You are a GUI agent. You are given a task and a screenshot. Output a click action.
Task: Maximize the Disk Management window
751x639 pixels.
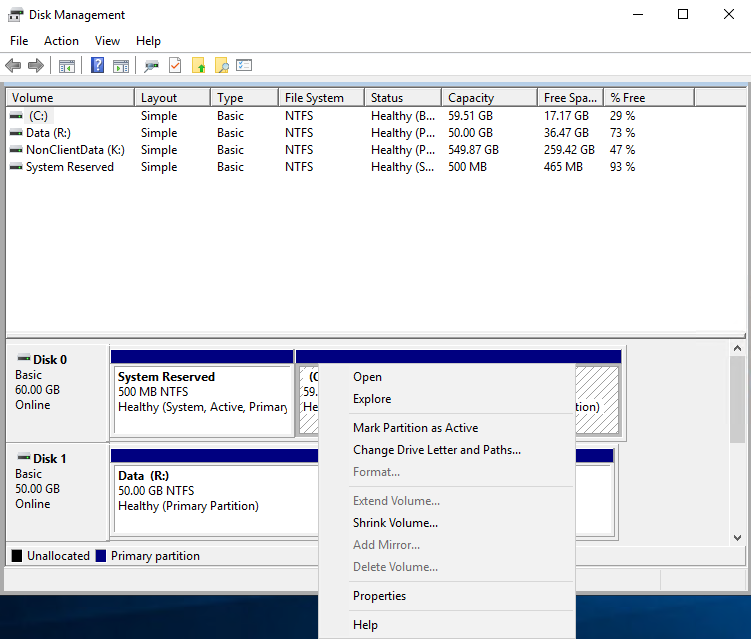pyautogui.click(x=683, y=14)
